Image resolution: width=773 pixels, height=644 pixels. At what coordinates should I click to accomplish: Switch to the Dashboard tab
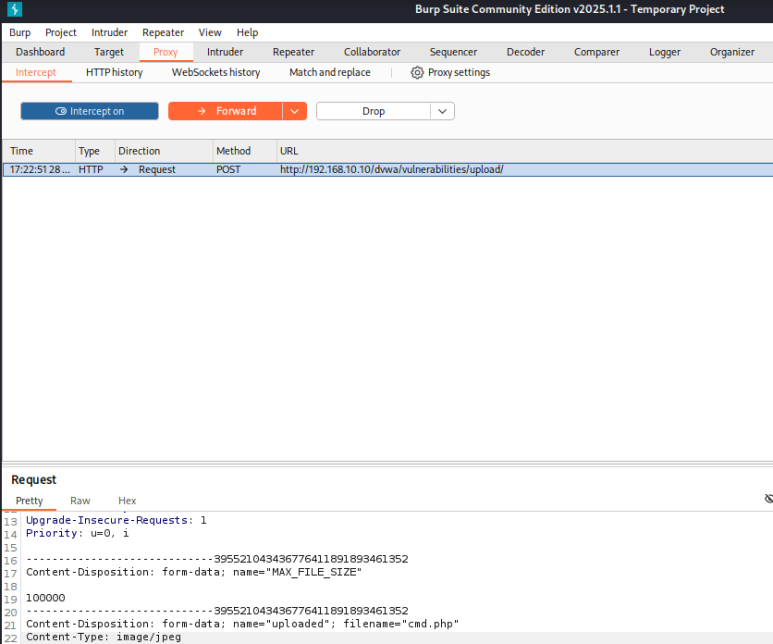40,52
